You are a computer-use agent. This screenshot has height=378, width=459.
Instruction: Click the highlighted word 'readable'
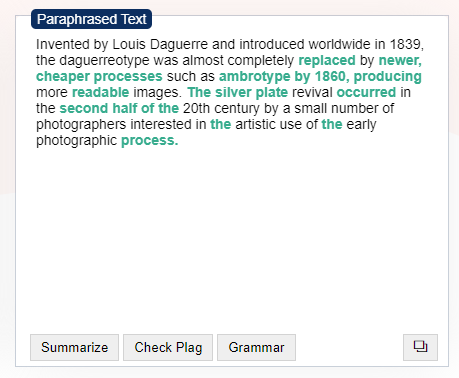101,92
